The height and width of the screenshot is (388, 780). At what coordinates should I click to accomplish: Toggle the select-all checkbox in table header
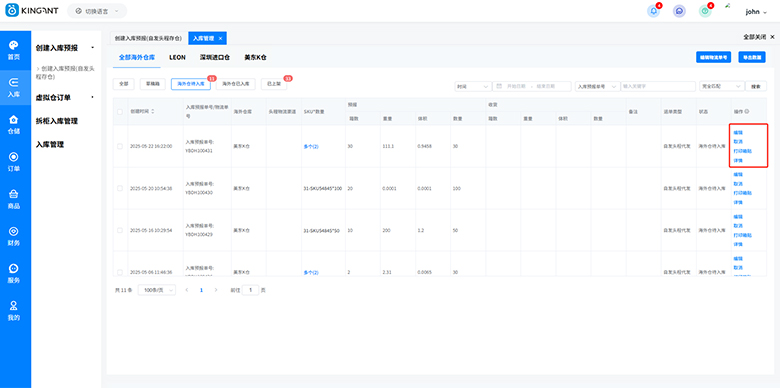coord(120,112)
